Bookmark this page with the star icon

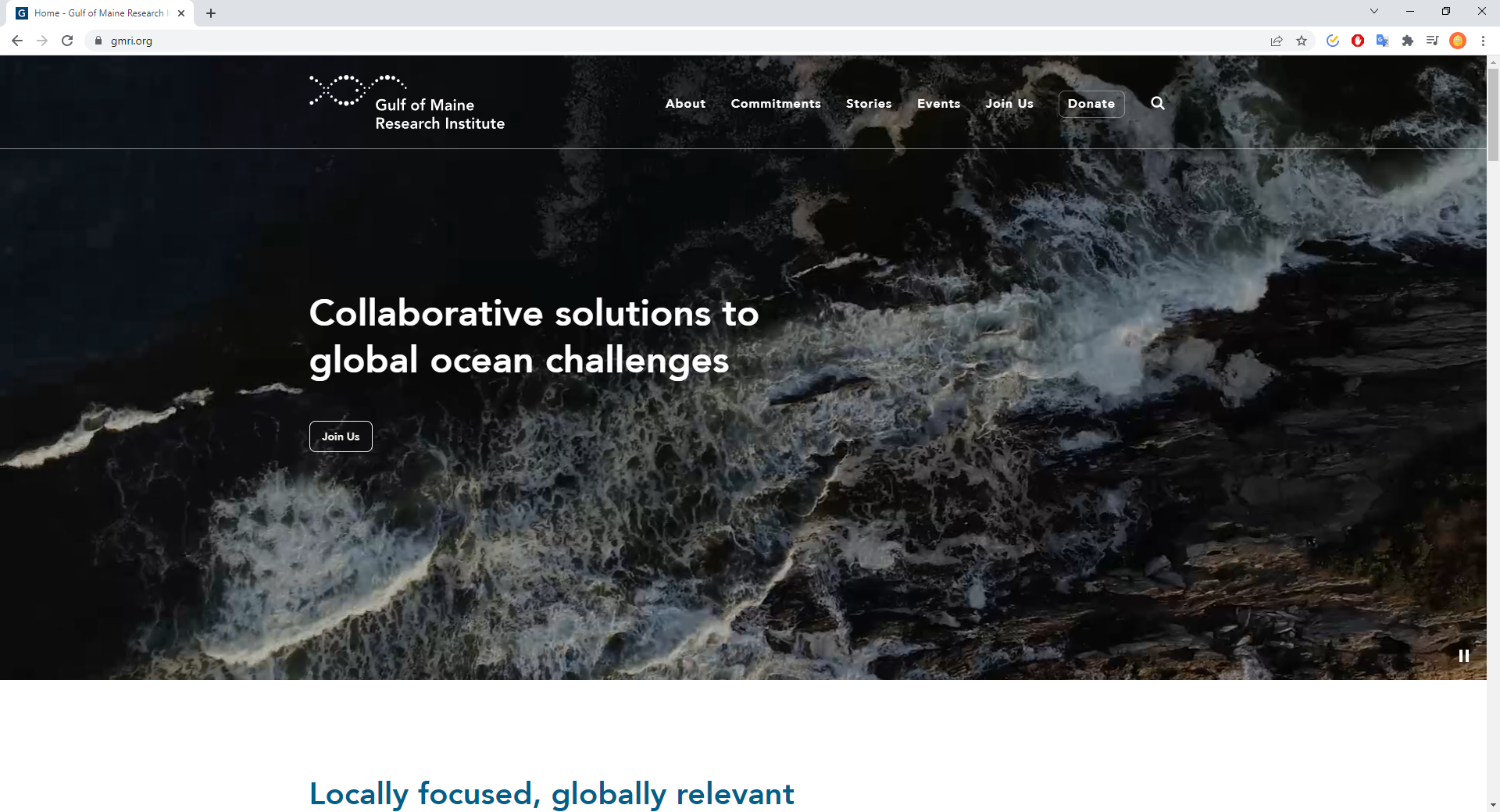(1302, 41)
